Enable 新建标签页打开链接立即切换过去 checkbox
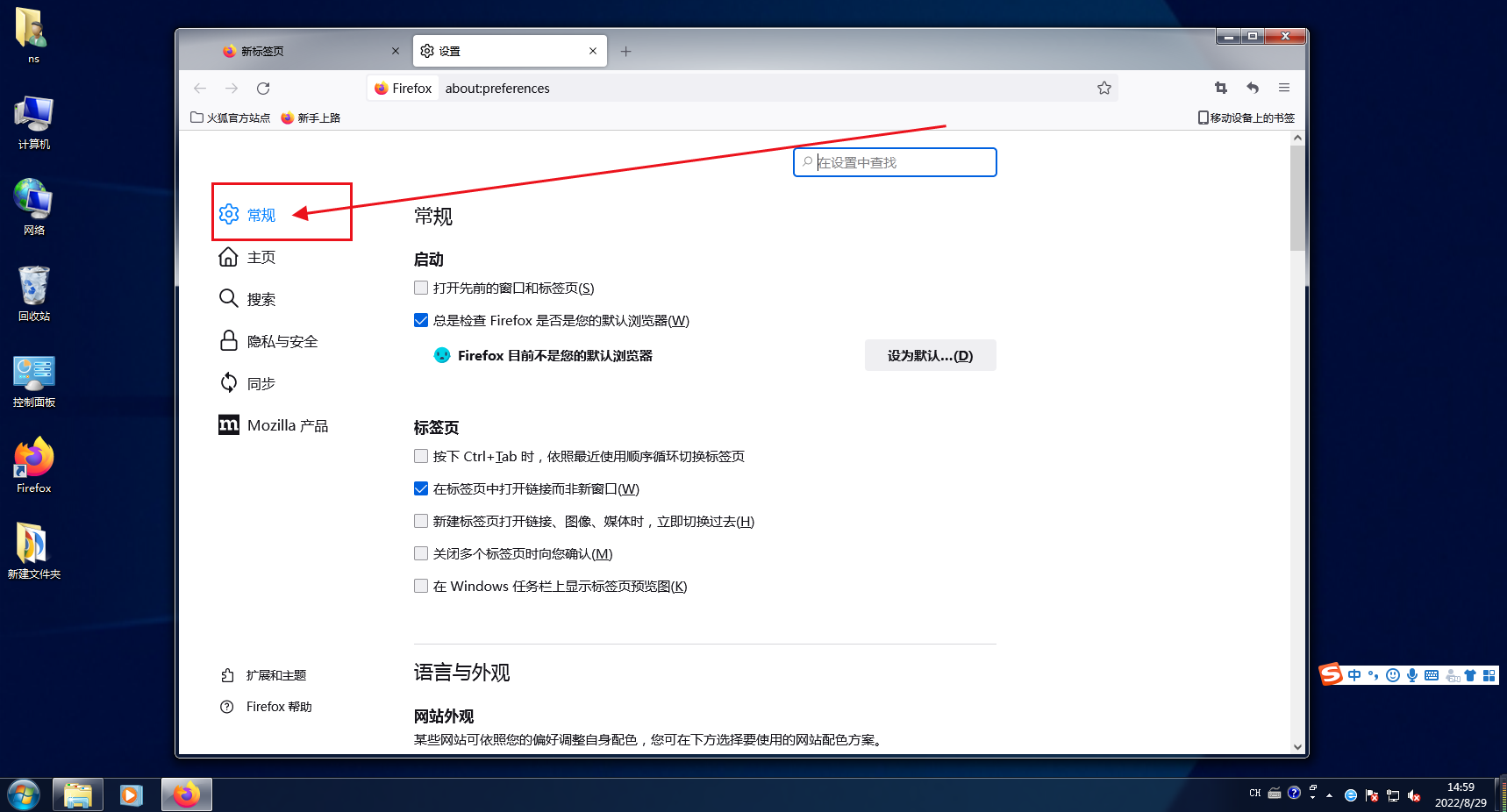Image resolution: width=1507 pixels, height=812 pixels. click(421, 521)
